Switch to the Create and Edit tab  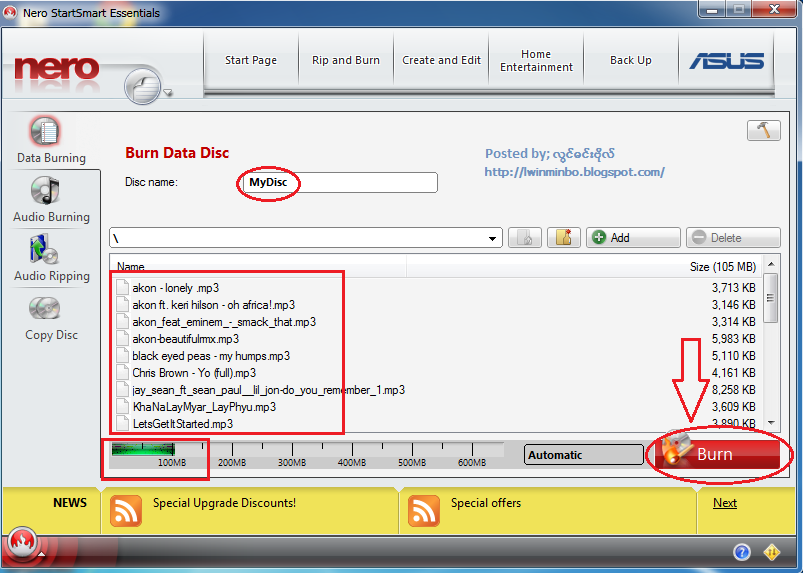[x=441, y=60]
